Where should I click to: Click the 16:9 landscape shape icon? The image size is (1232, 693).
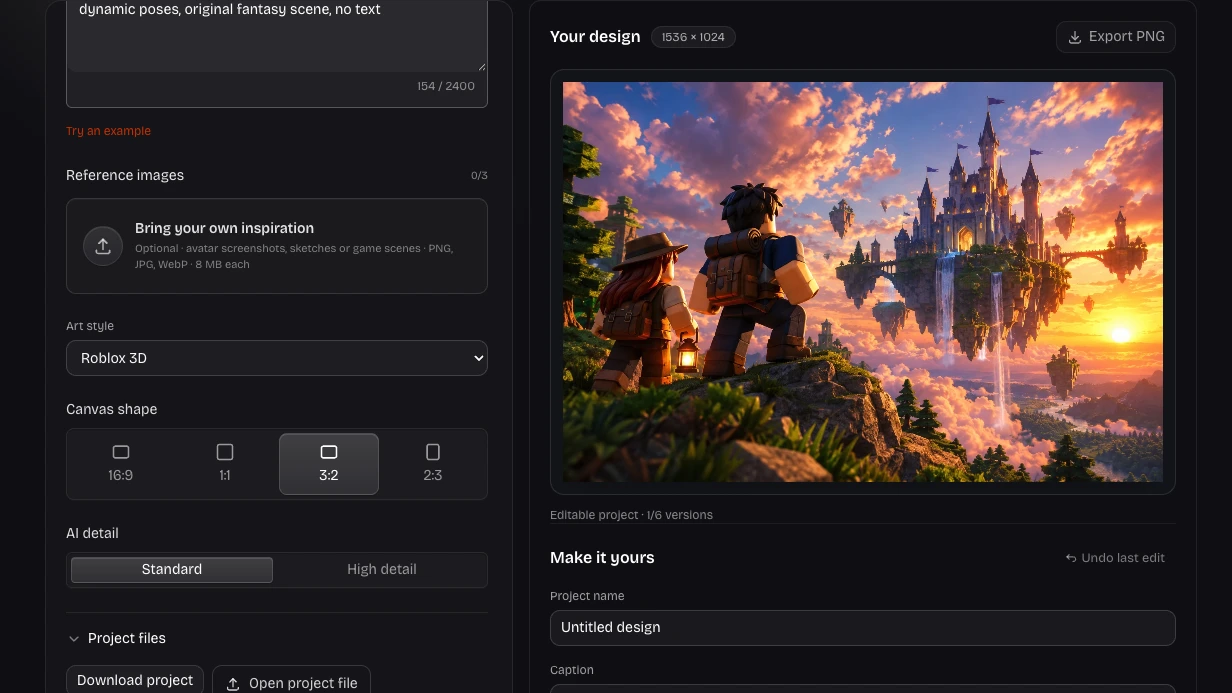[121, 452]
